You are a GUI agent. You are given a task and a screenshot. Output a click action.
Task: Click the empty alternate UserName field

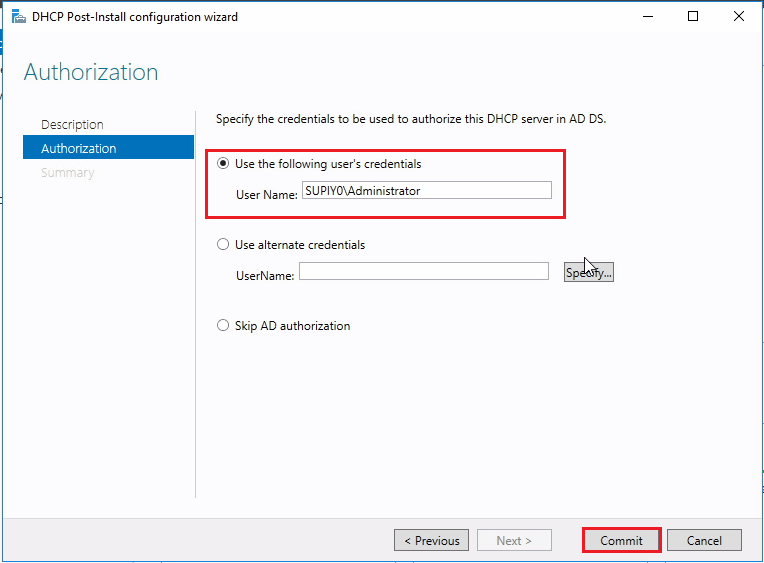point(424,271)
